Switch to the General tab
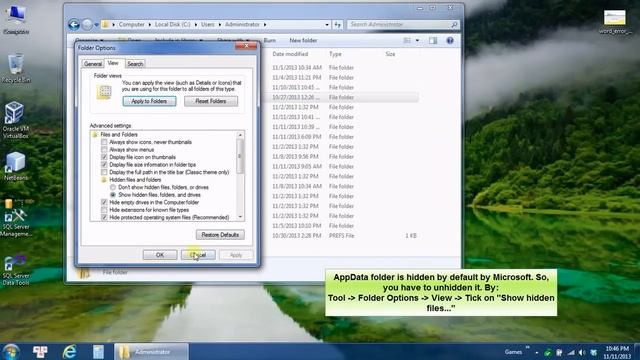640x360 pixels. point(93,64)
